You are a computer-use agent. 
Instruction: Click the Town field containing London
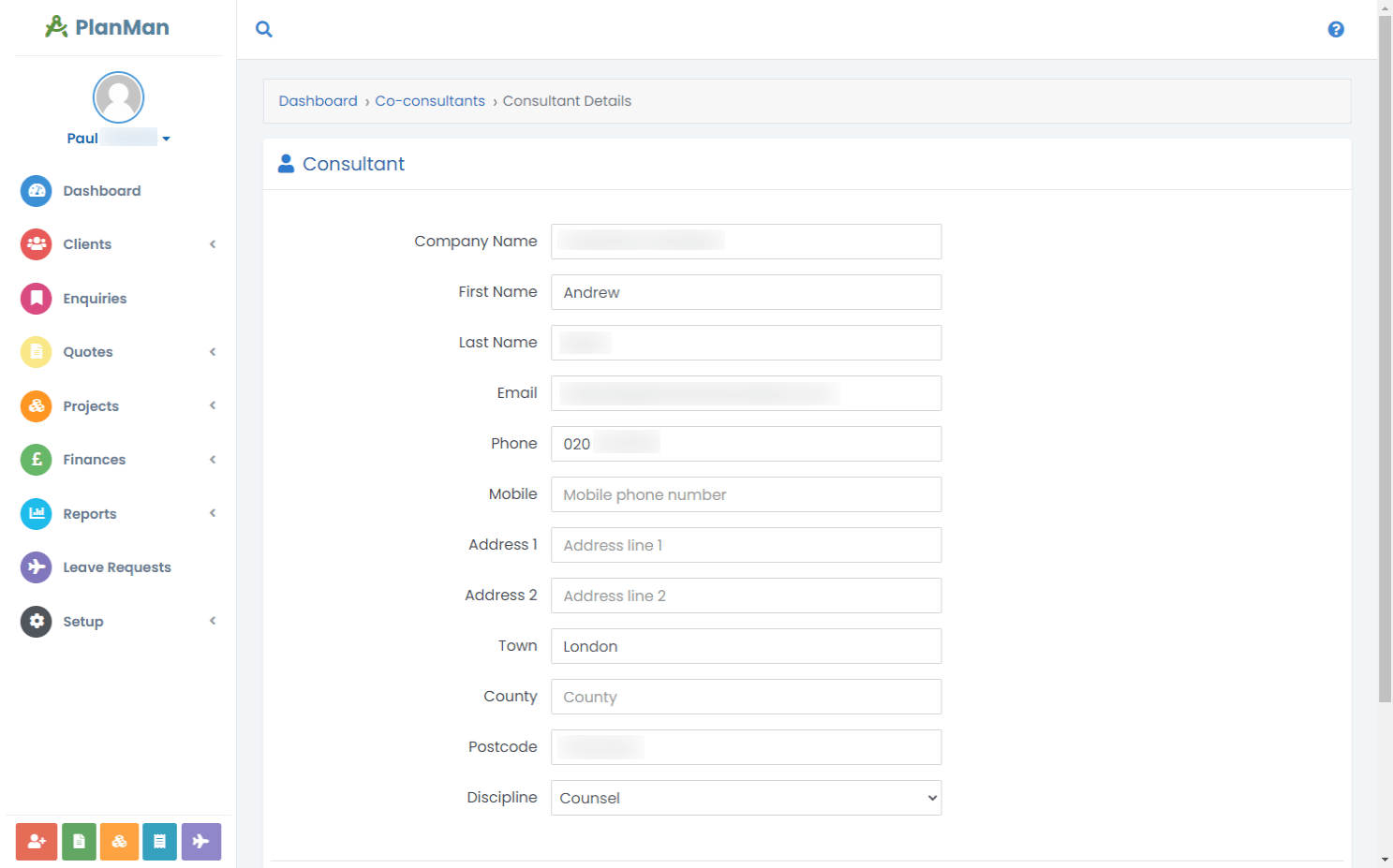click(746, 646)
